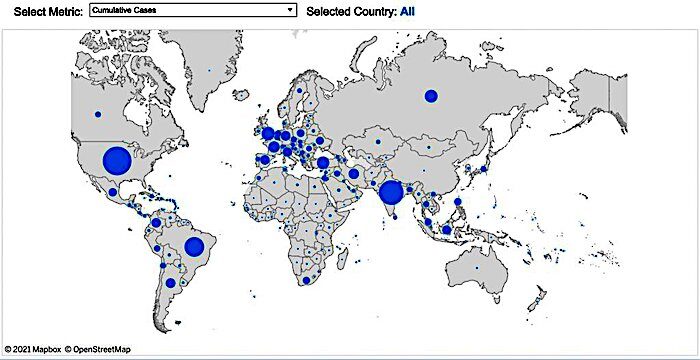This screenshot has height=360, width=700.
Task: Click the Selected Country All value
Action: 407,11
